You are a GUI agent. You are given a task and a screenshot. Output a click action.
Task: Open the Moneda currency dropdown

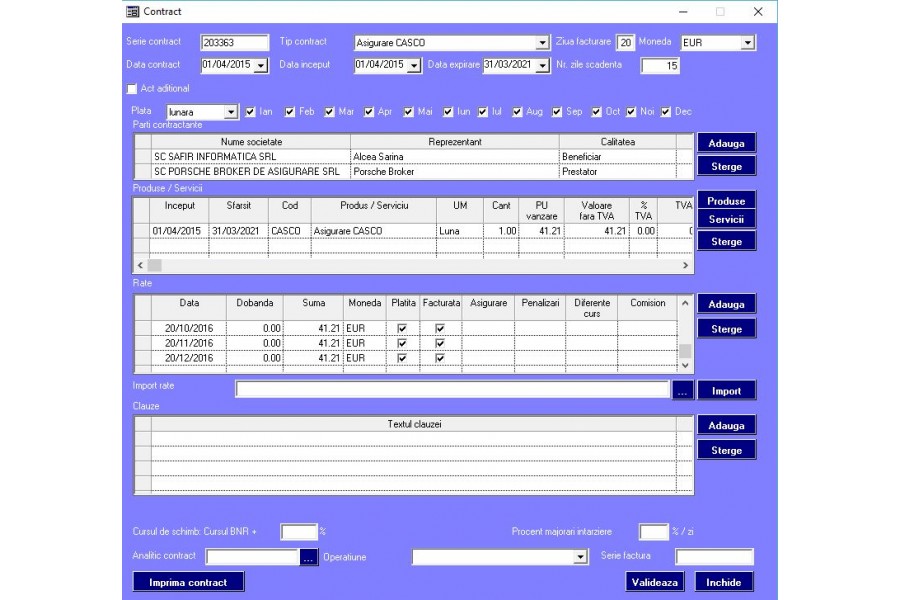click(747, 42)
